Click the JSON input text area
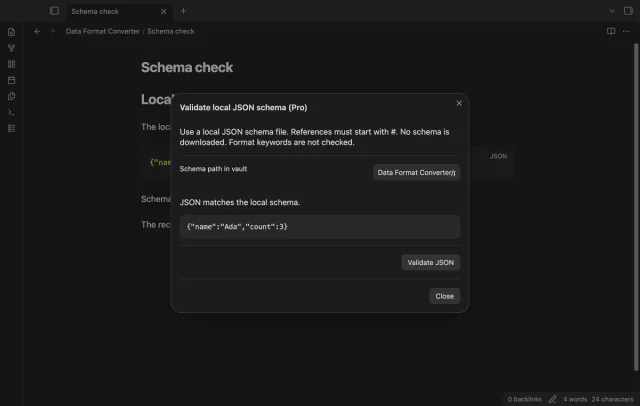The width and height of the screenshot is (640, 406). coord(320,227)
